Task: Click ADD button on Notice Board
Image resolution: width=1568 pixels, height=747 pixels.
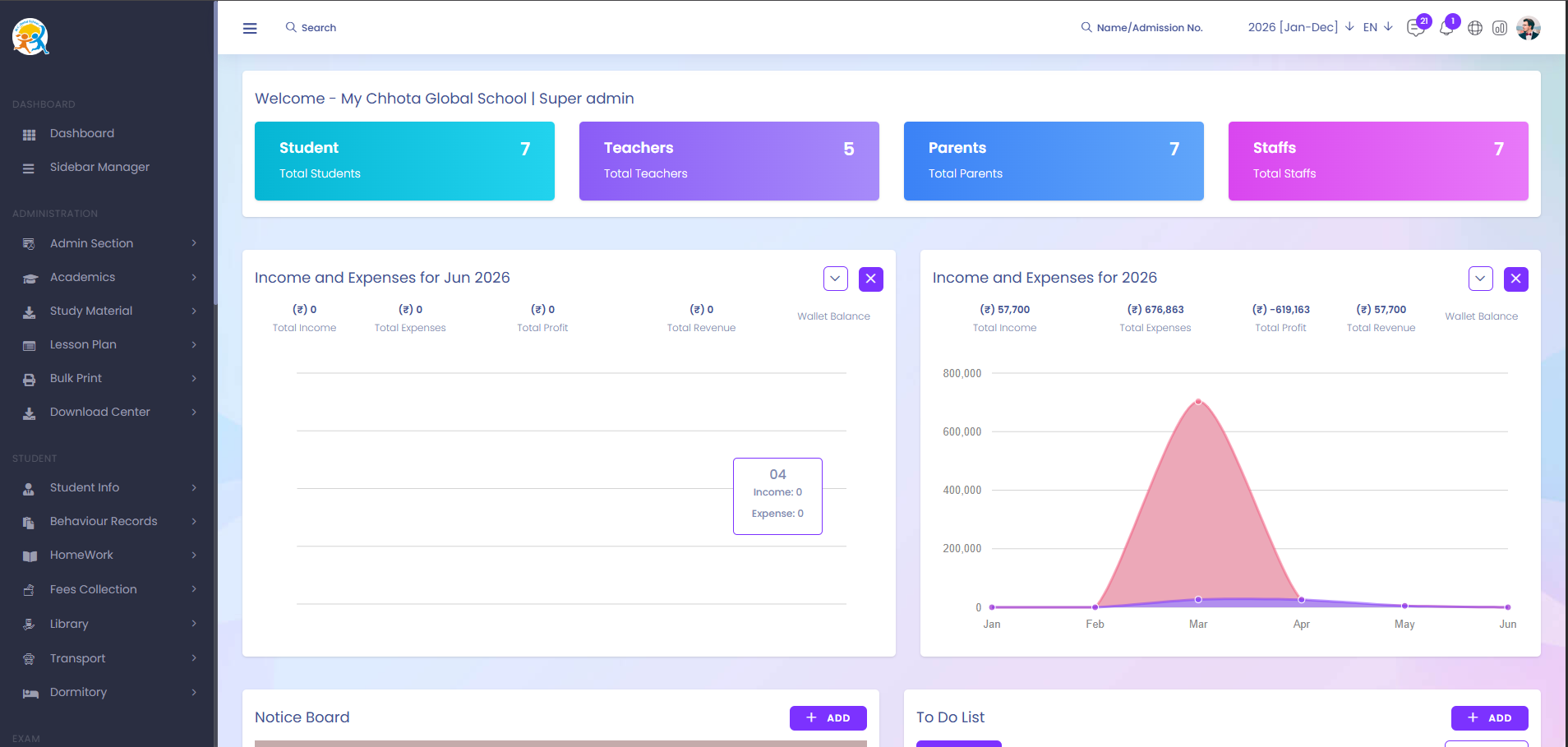Action: tap(828, 718)
